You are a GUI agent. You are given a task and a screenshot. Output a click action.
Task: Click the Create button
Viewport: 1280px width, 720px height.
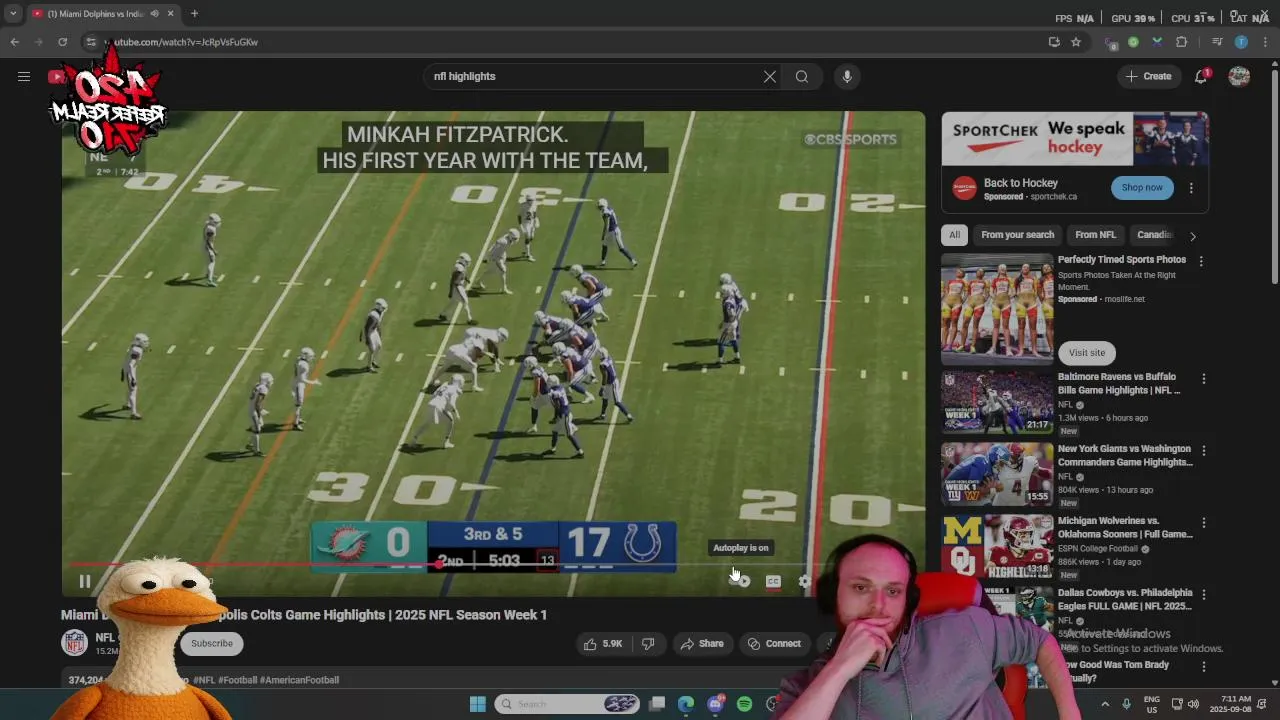pos(1148,76)
